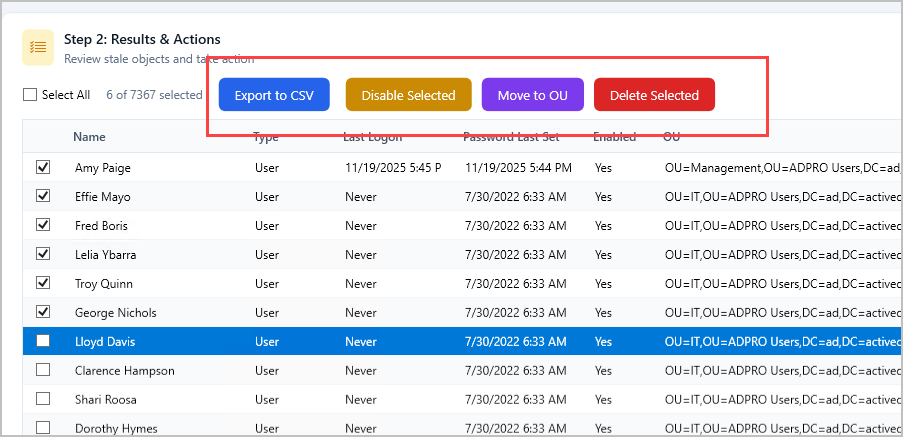This screenshot has width=903, height=437.
Task: Check the Clarence Hampson checkbox
Action: [x=43, y=370]
